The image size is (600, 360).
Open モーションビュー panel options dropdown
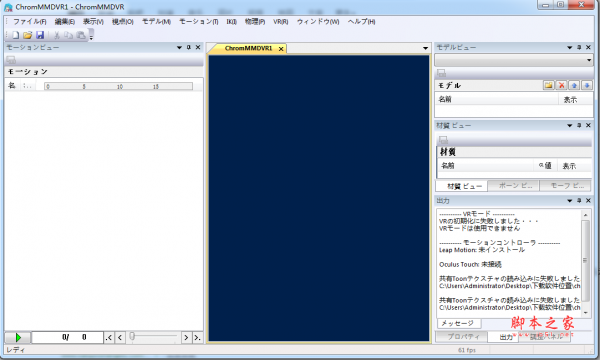coord(179,47)
